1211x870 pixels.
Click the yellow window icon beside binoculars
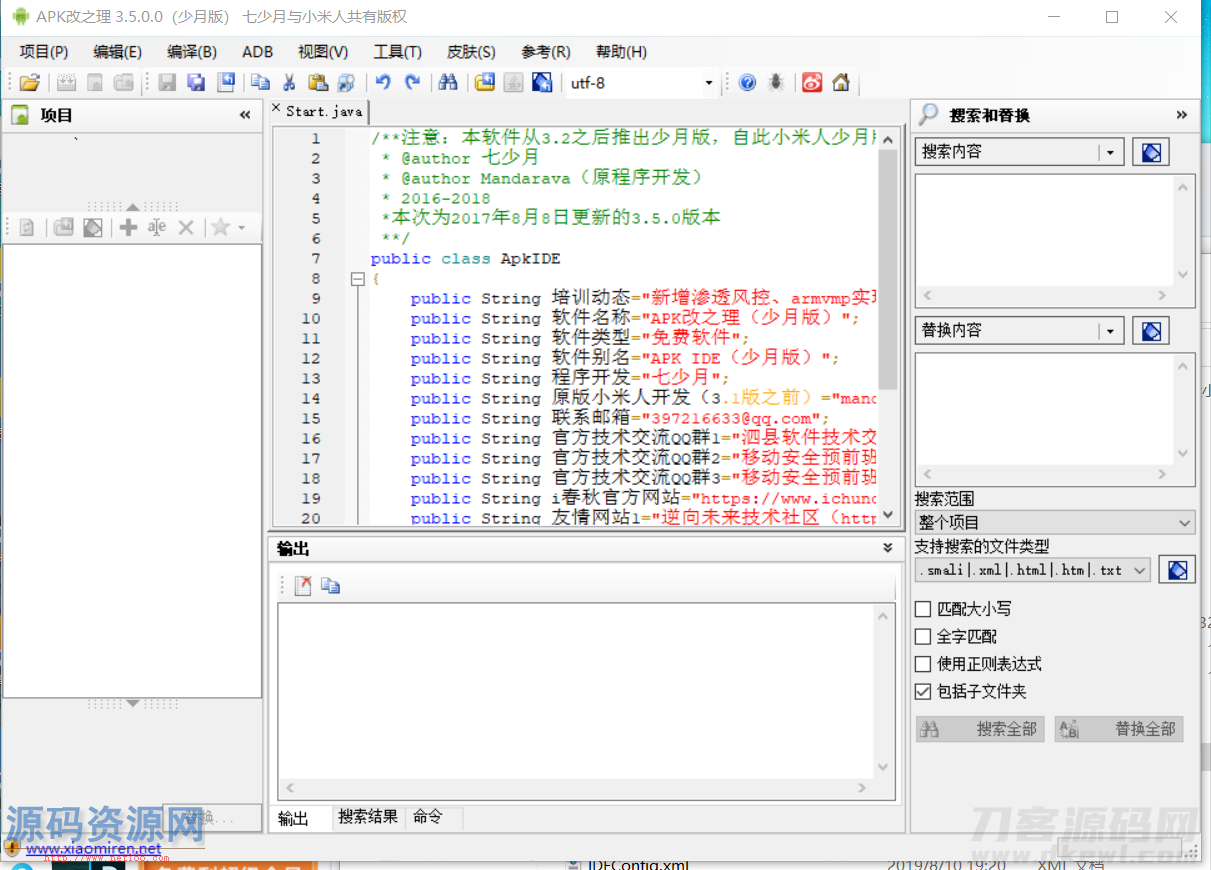484,83
